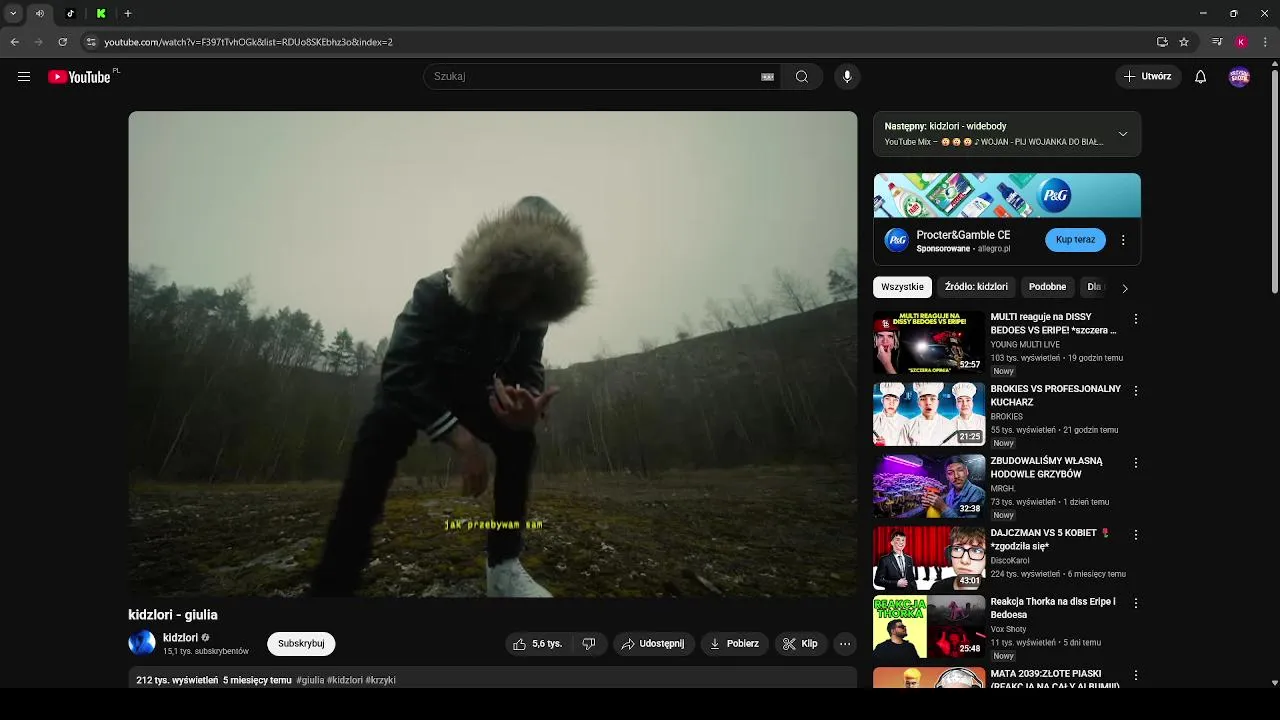Click the MRGH. channel name
The height and width of the screenshot is (720, 1280).
click(x=1003, y=488)
